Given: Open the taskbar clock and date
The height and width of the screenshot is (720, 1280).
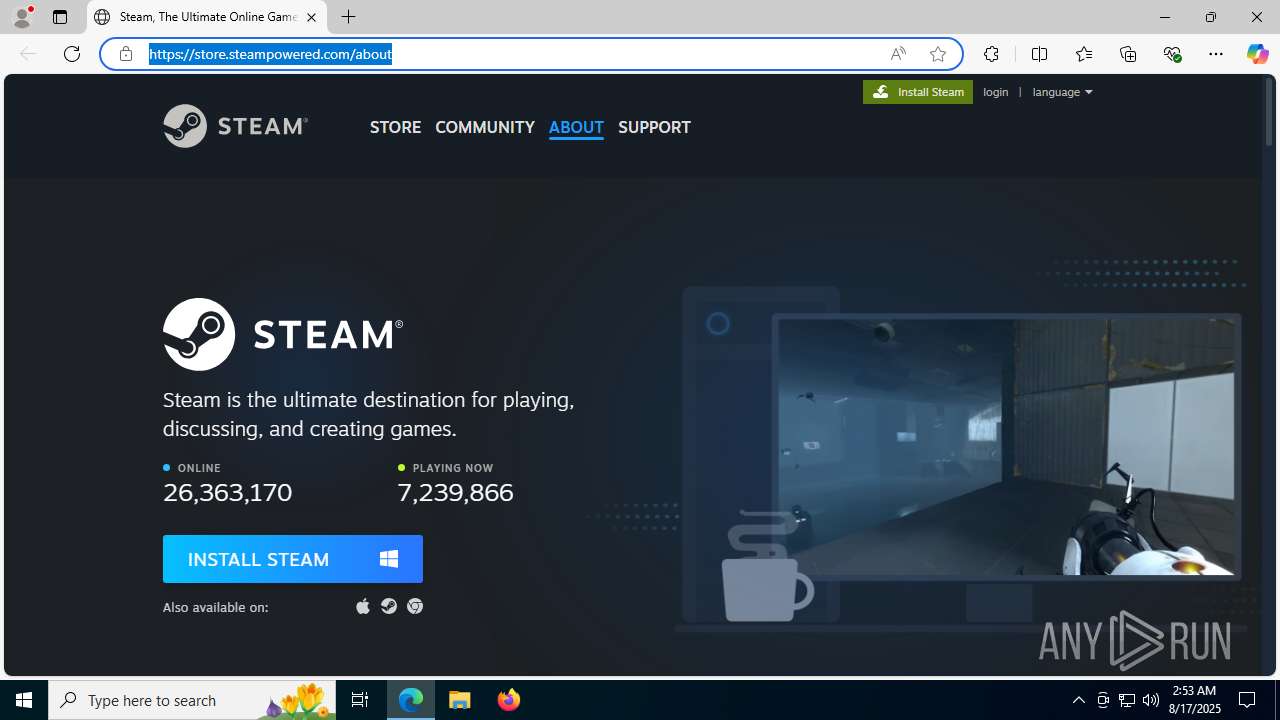Looking at the screenshot, I should pos(1195,700).
